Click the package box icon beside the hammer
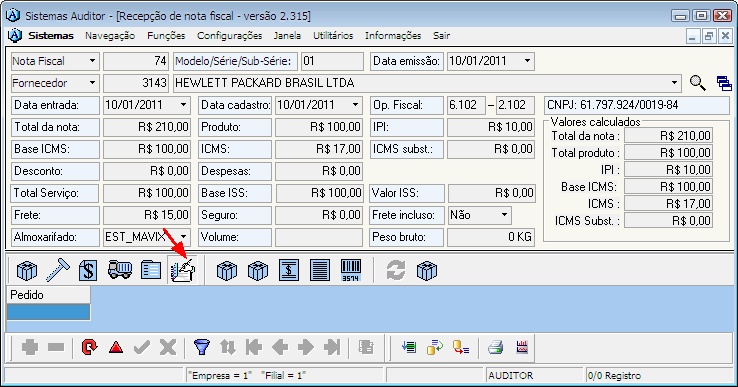 [27, 271]
